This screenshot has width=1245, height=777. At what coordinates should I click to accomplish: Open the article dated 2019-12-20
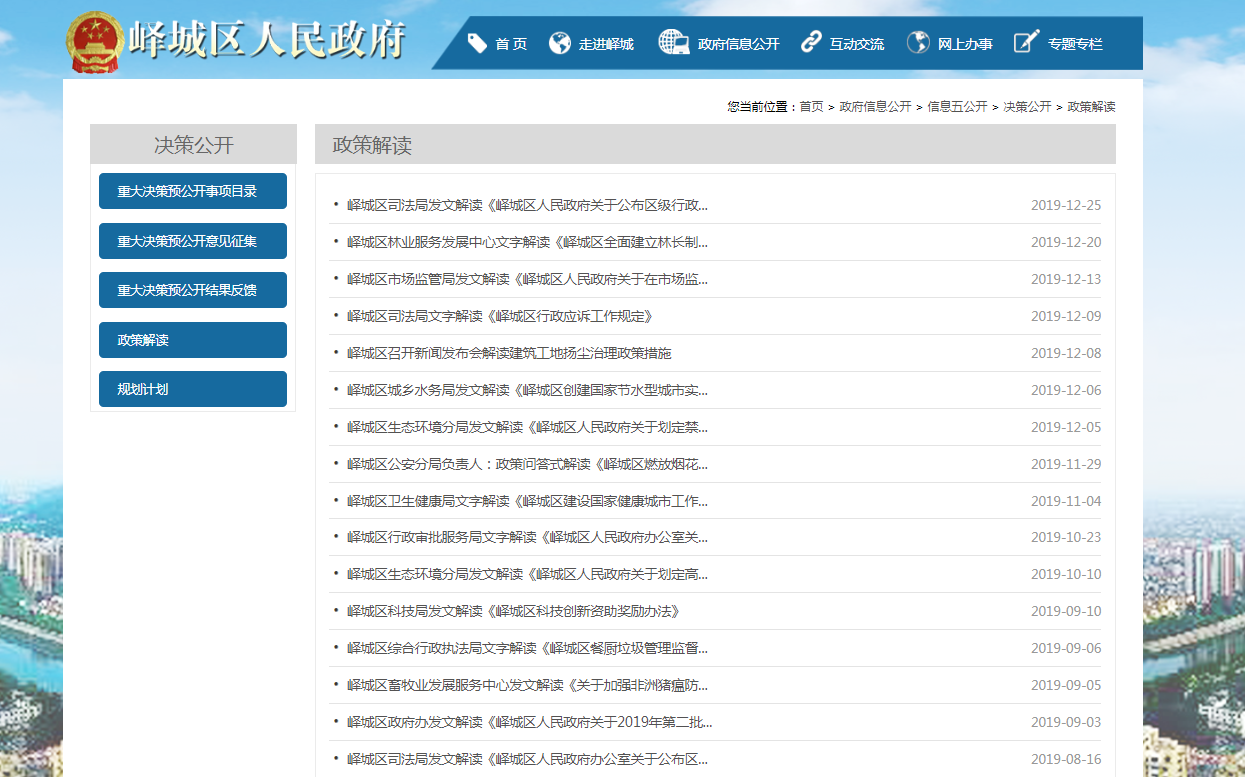527,242
